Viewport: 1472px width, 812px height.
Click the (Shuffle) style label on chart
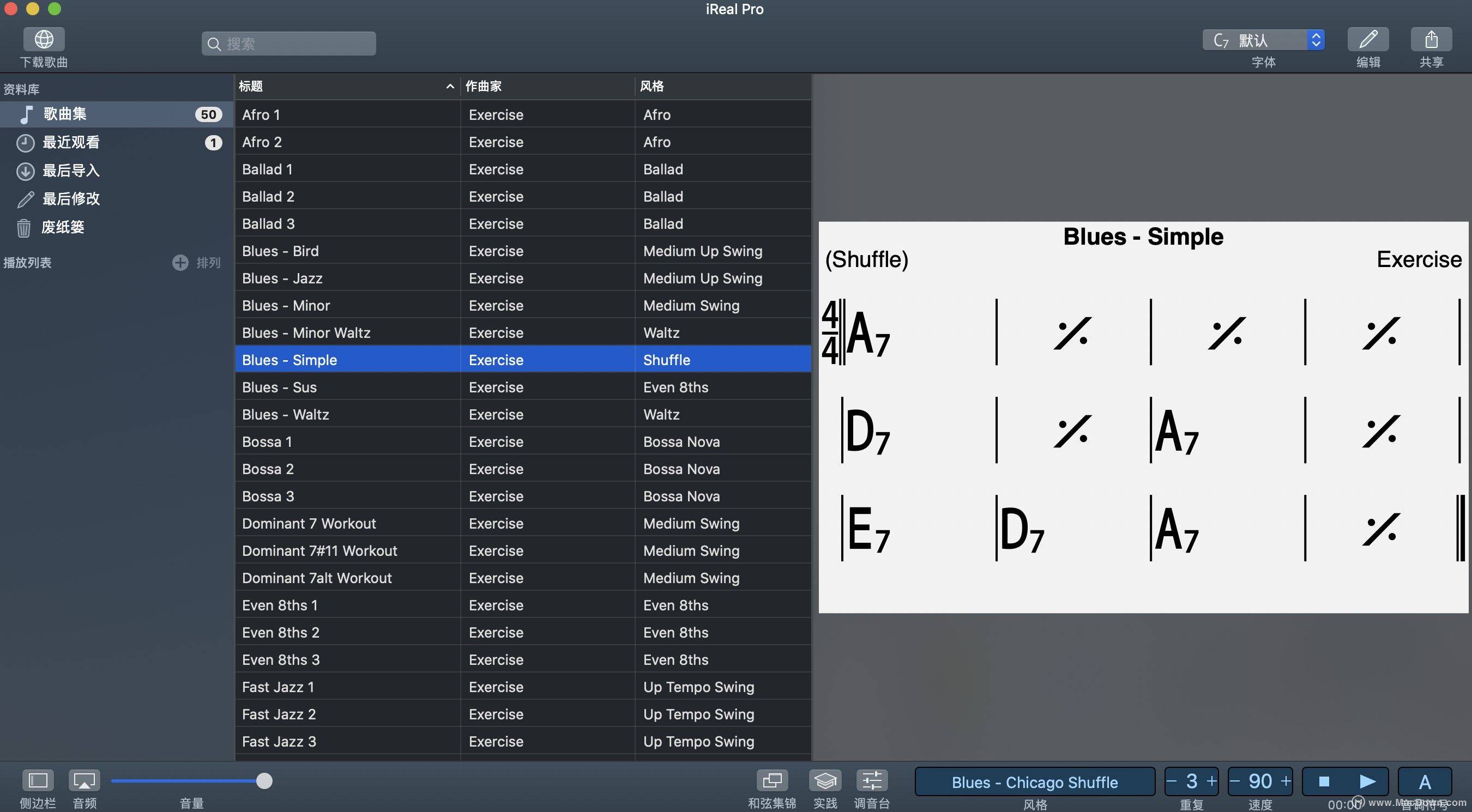[x=866, y=260]
